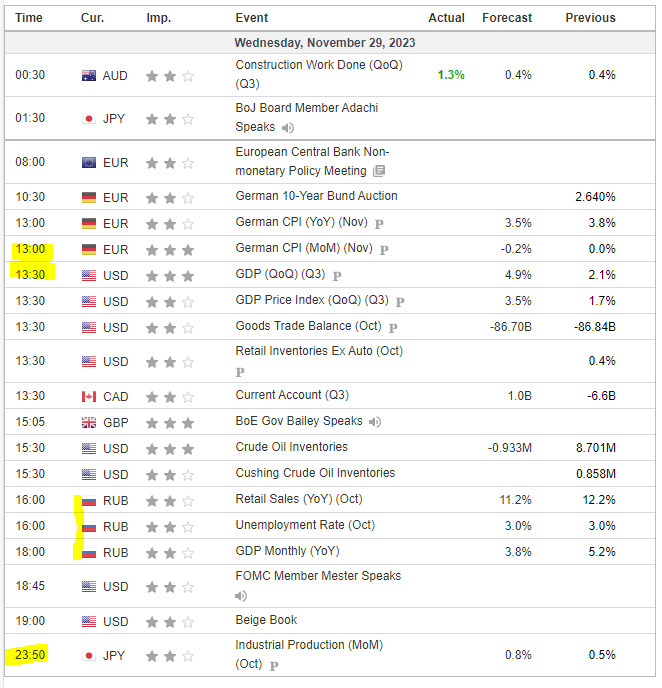Viewport: 662px width, 688px height.
Task: Open the Crude Oil Inventories event
Action: pos(291,447)
